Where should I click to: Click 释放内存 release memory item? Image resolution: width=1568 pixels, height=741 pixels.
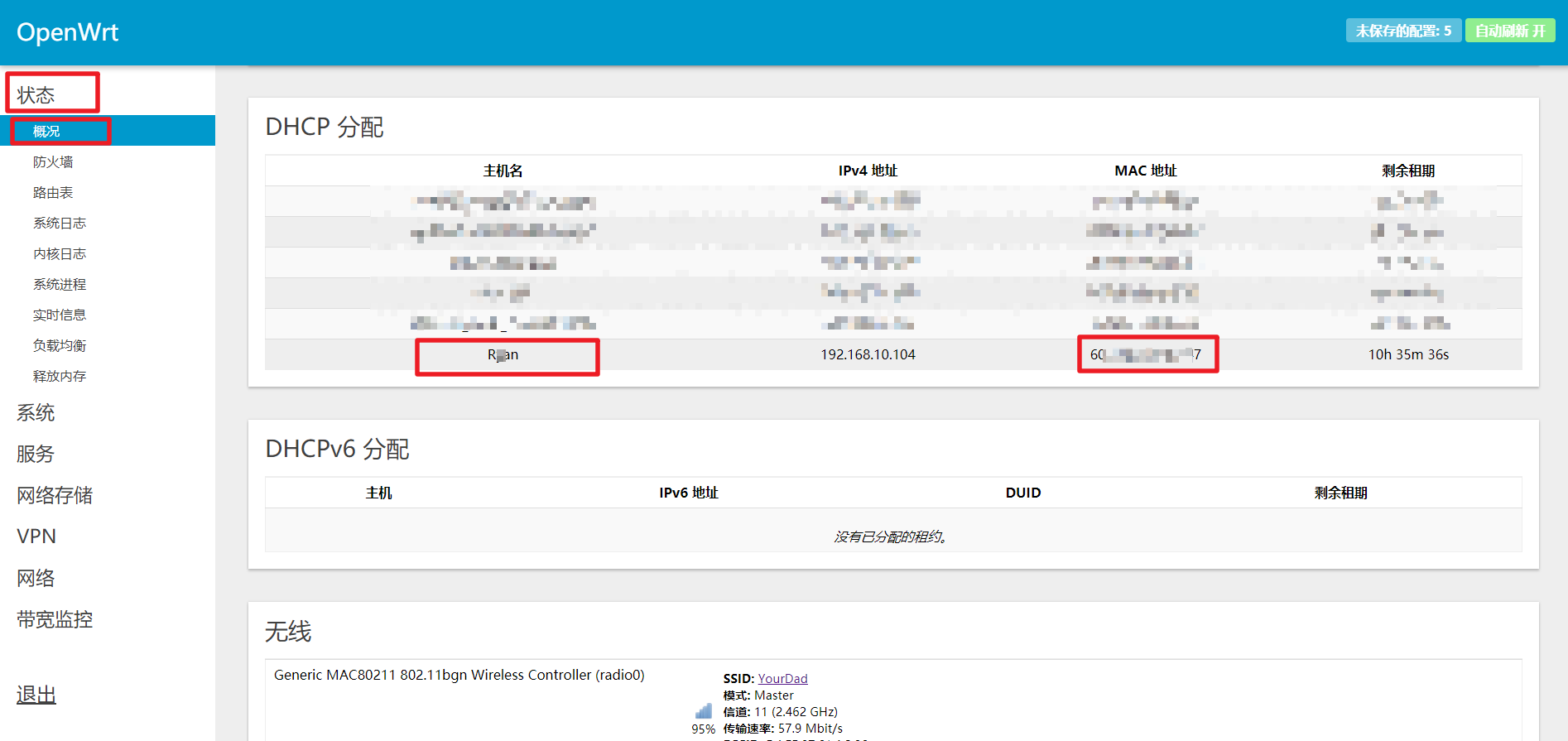[60, 377]
